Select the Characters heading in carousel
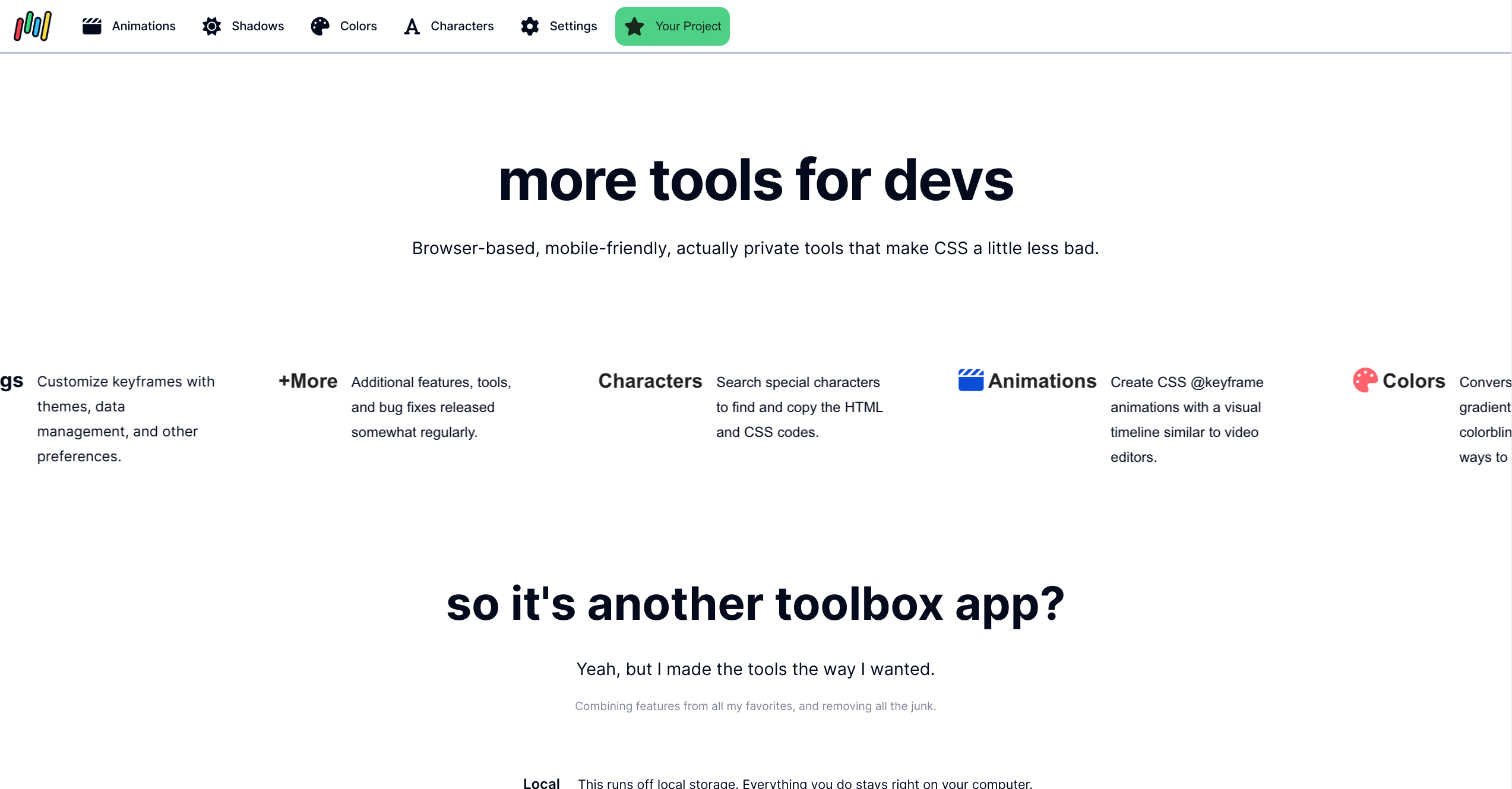Viewport: 1512px width, 789px height. pyautogui.click(x=650, y=381)
